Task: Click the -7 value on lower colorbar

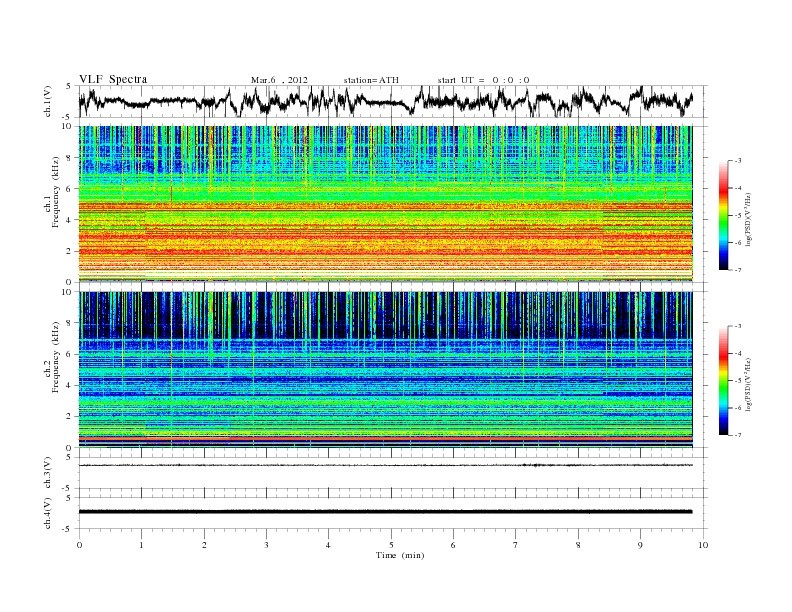Action: (x=738, y=435)
